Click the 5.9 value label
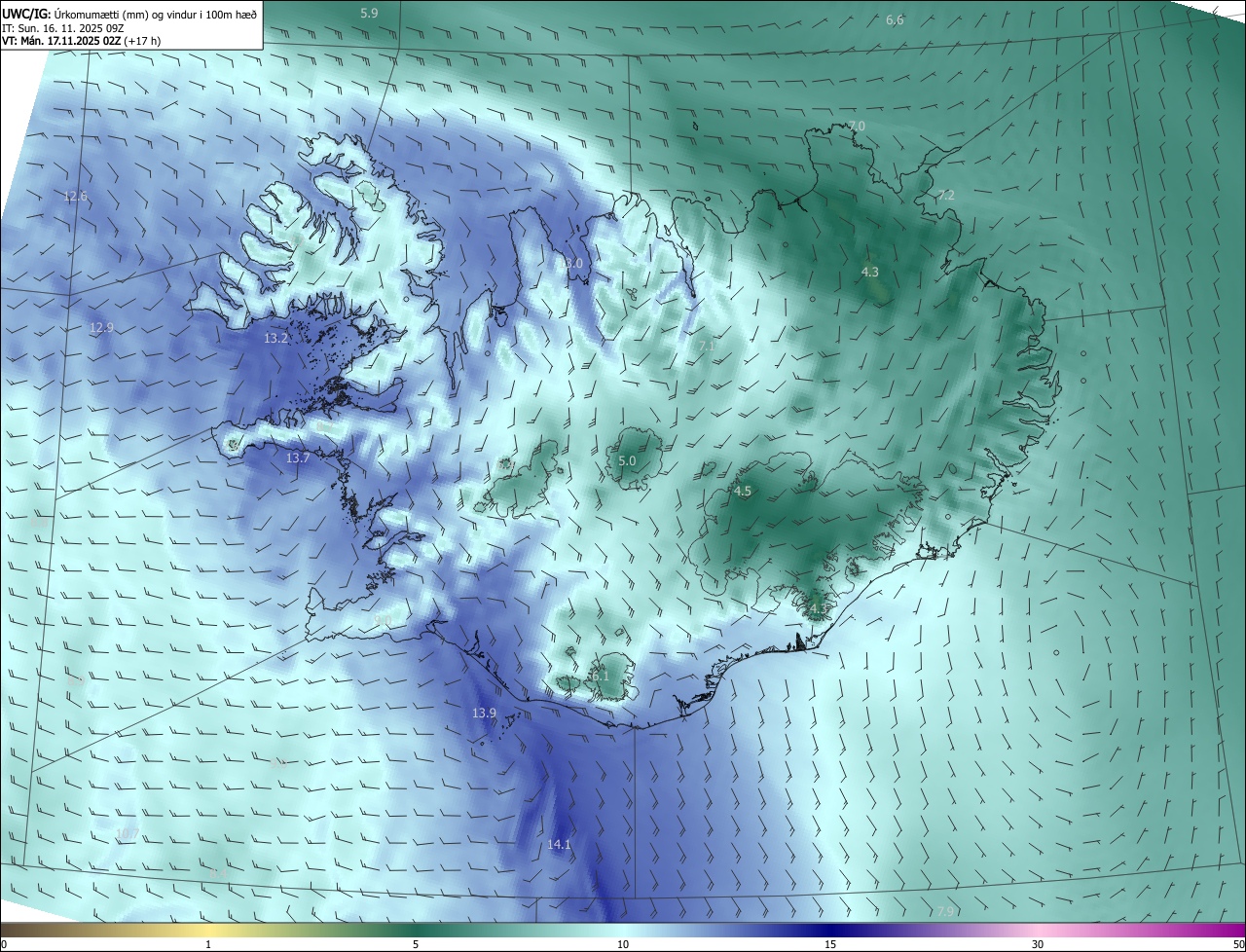Screen dimensions: 1246x952 click(369, 13)
